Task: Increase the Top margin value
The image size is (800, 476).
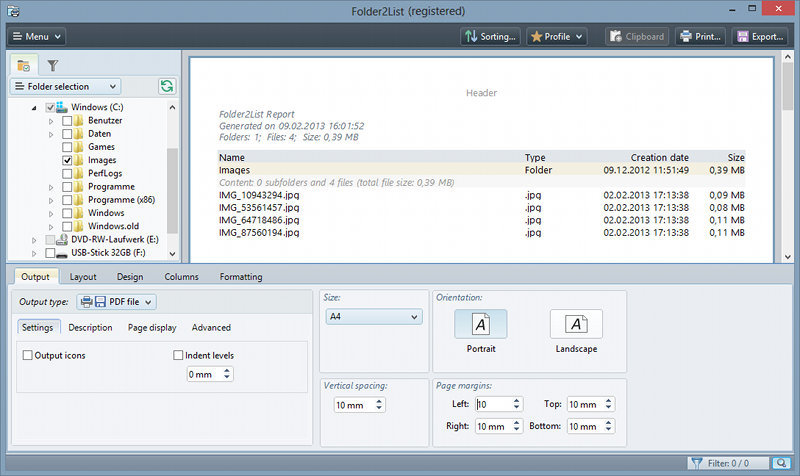Action: [608, 401]
